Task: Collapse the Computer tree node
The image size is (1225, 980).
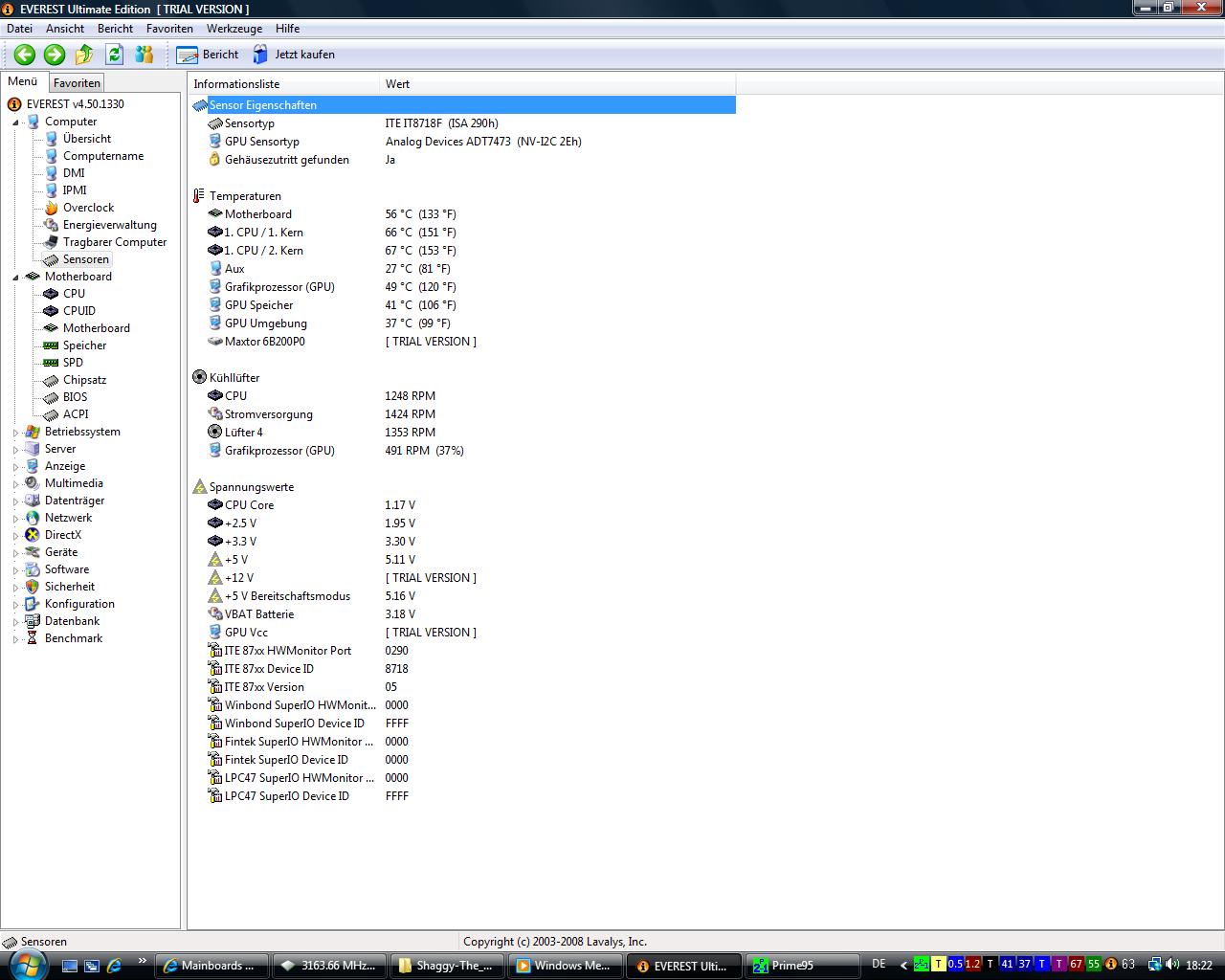Action: [15, 122]
